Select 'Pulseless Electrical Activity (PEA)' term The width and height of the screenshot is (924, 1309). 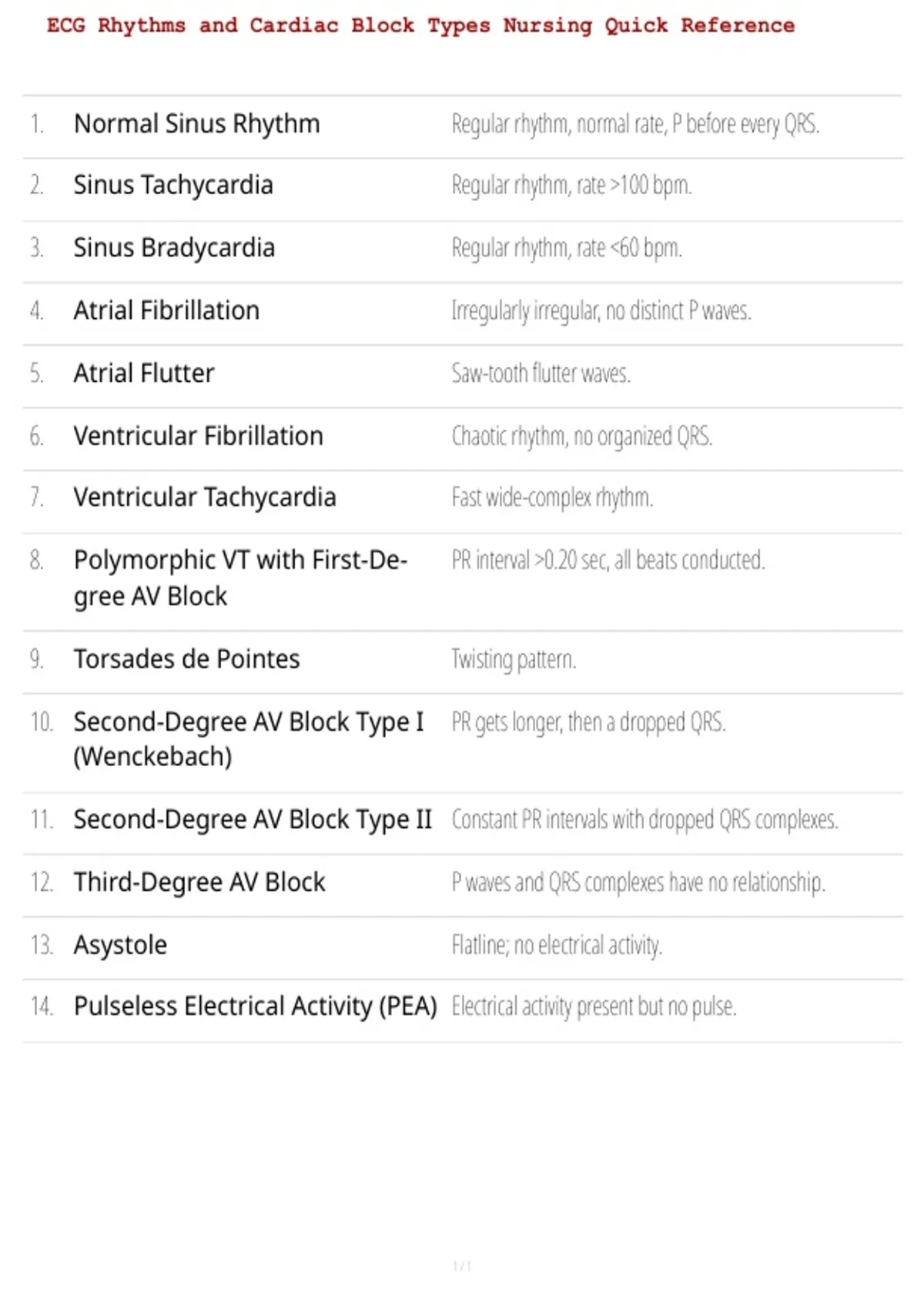point(256,1006)
